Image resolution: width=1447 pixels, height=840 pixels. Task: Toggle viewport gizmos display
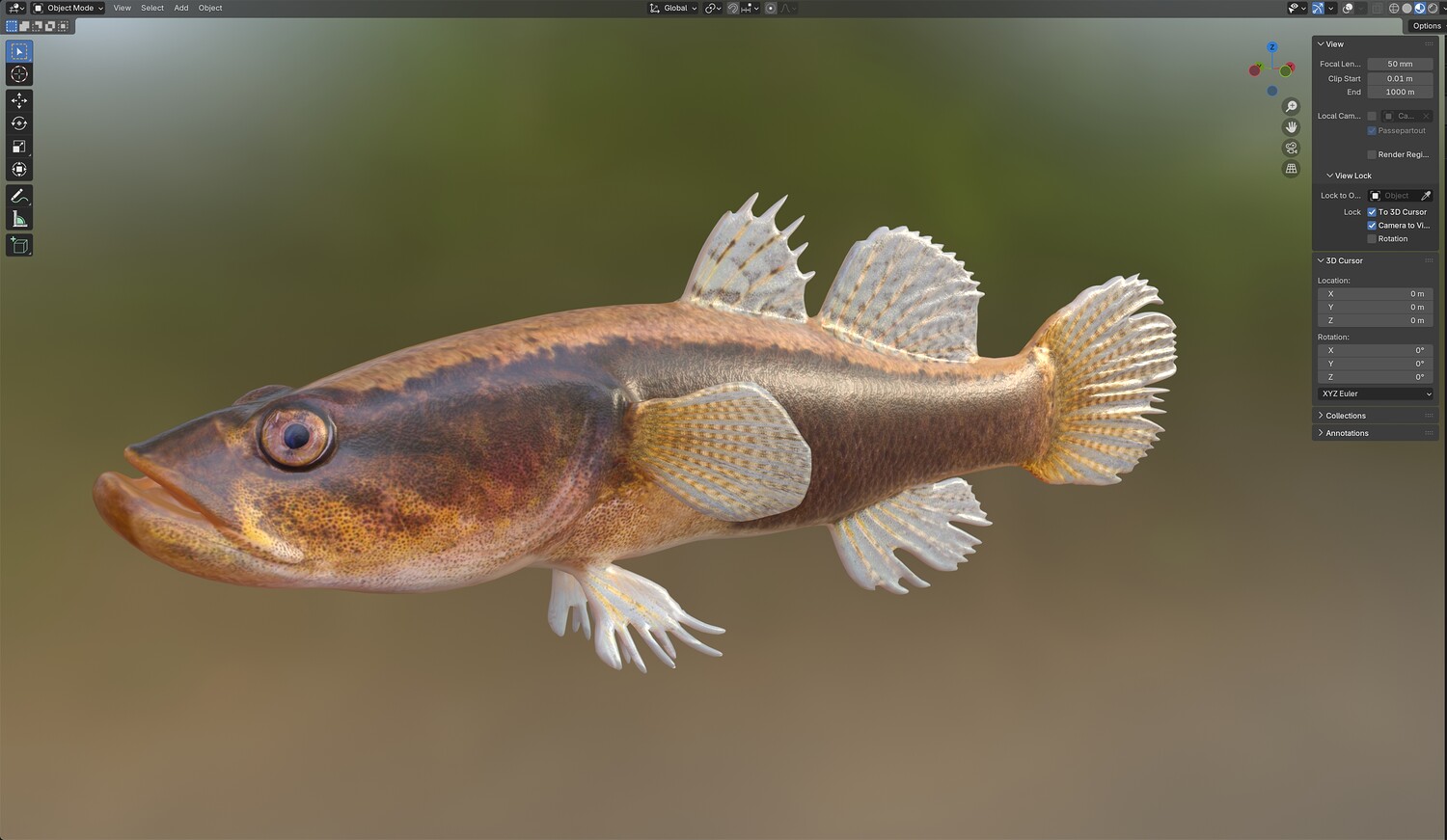pyautogui.click(x=1318, y=8)
